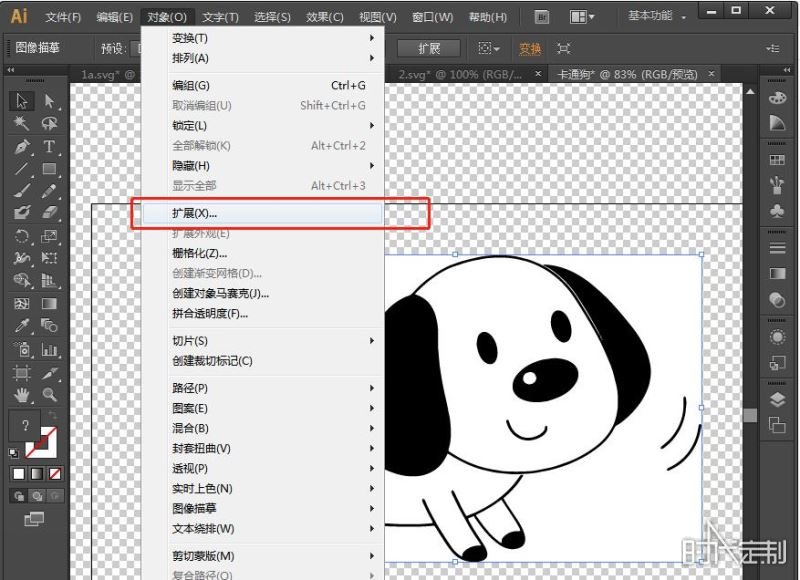Select the Rotate tool

pyautogui.click(x=21, y=236)
